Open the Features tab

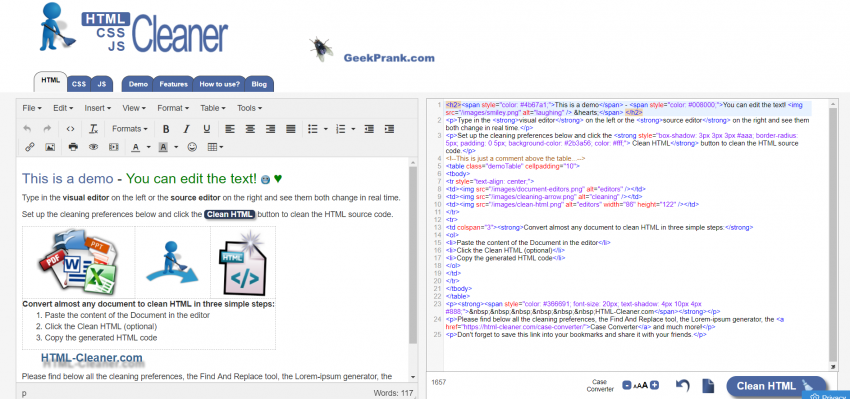point(173,84)
